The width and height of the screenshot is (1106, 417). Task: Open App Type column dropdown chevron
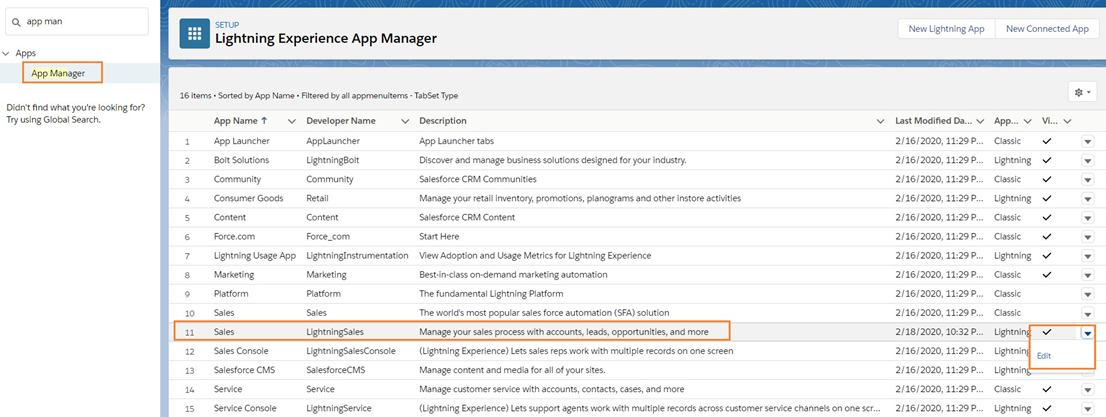(1027, 121)
